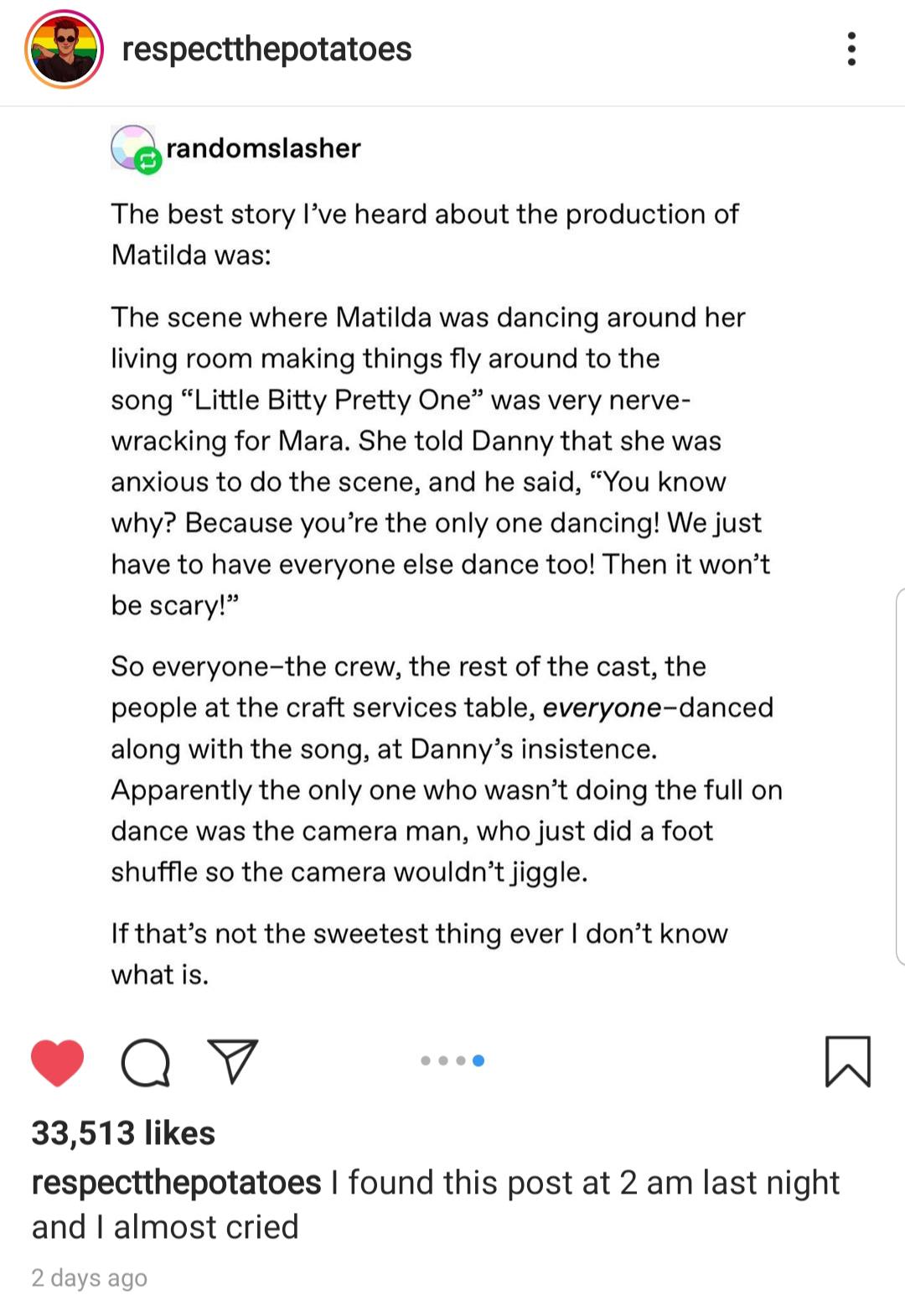
Task: Jump to the second carousel dot
Action: [x=443, y=1060]
